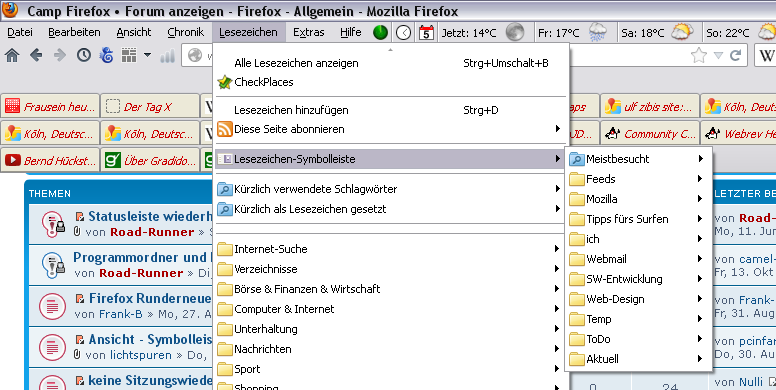Click the reload arrow in the address bar
Image resolution: width=776 pixels, height=390 pixels.
click(x=735, y=55)
